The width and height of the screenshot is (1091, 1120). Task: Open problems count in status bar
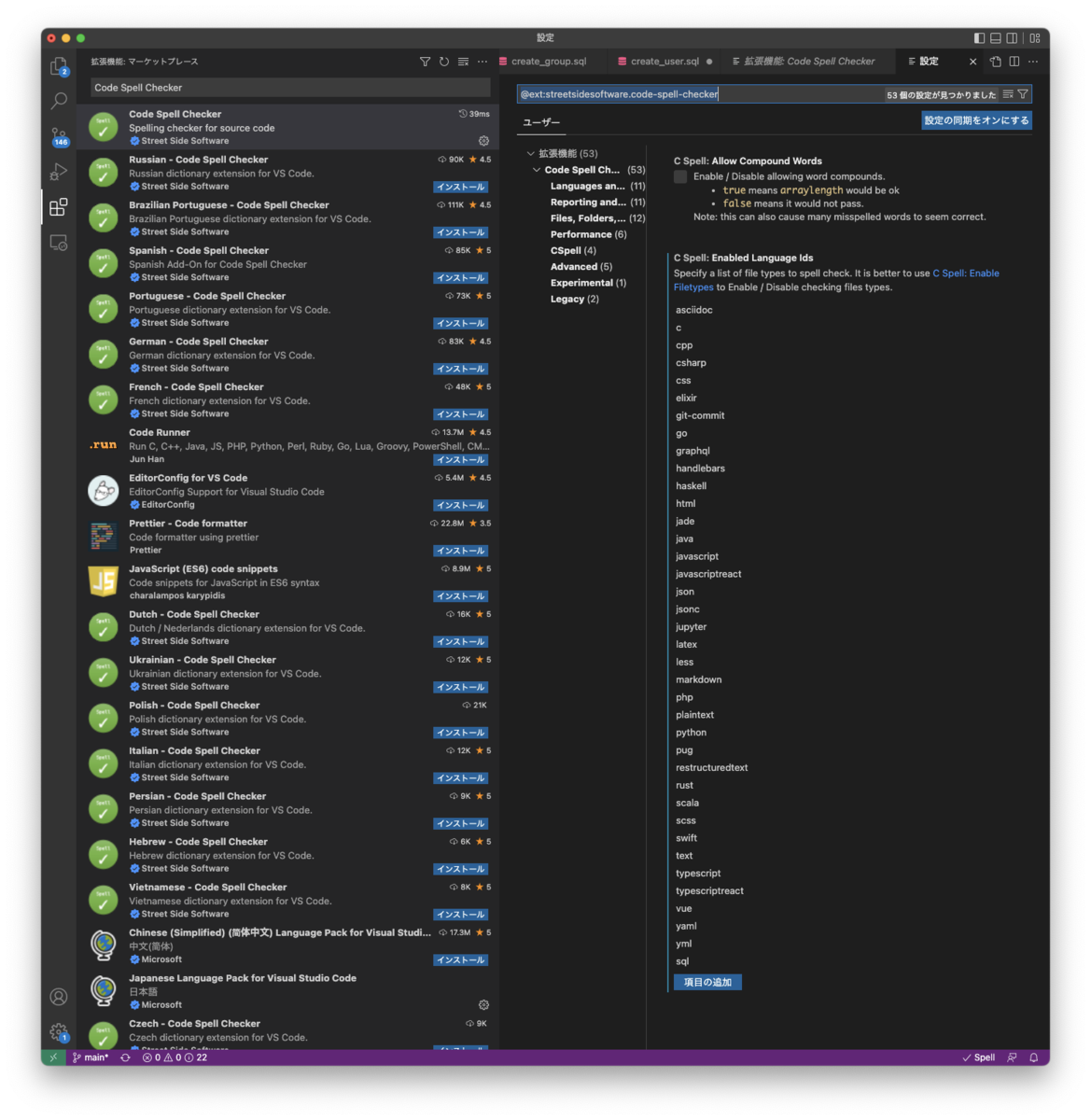[175, 1057]
